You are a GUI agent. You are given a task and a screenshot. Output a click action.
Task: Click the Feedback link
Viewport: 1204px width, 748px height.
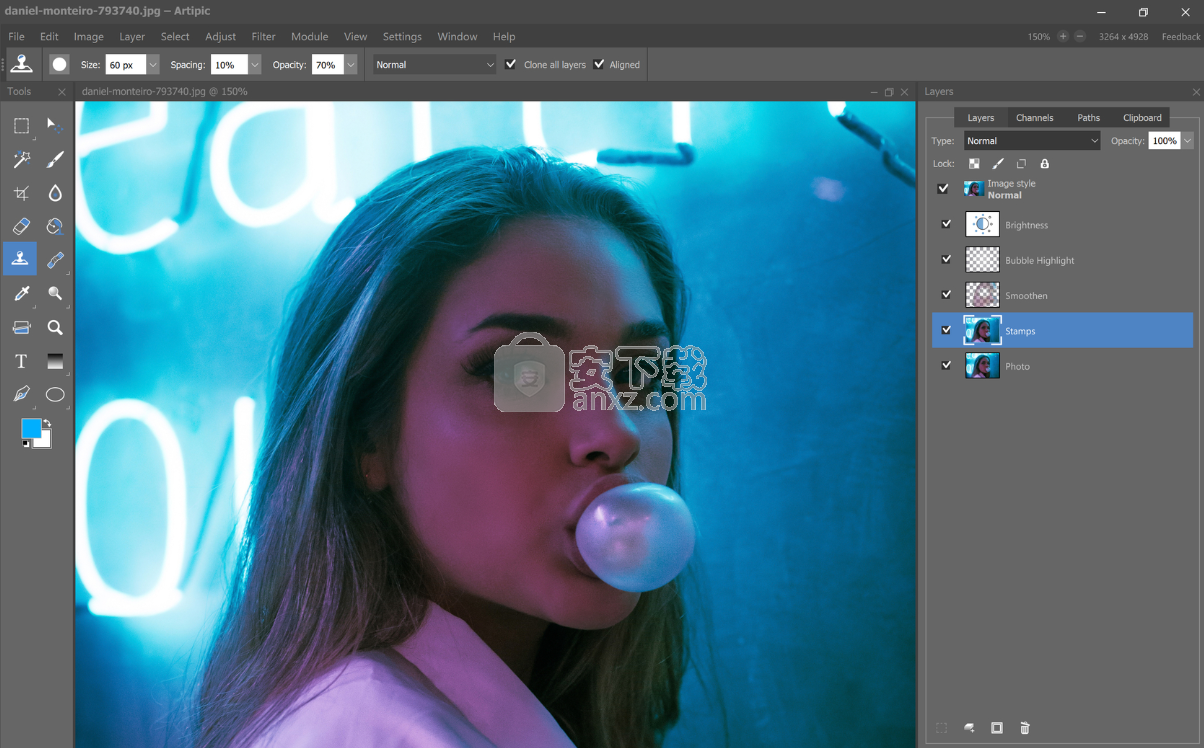click(1181, 36)
